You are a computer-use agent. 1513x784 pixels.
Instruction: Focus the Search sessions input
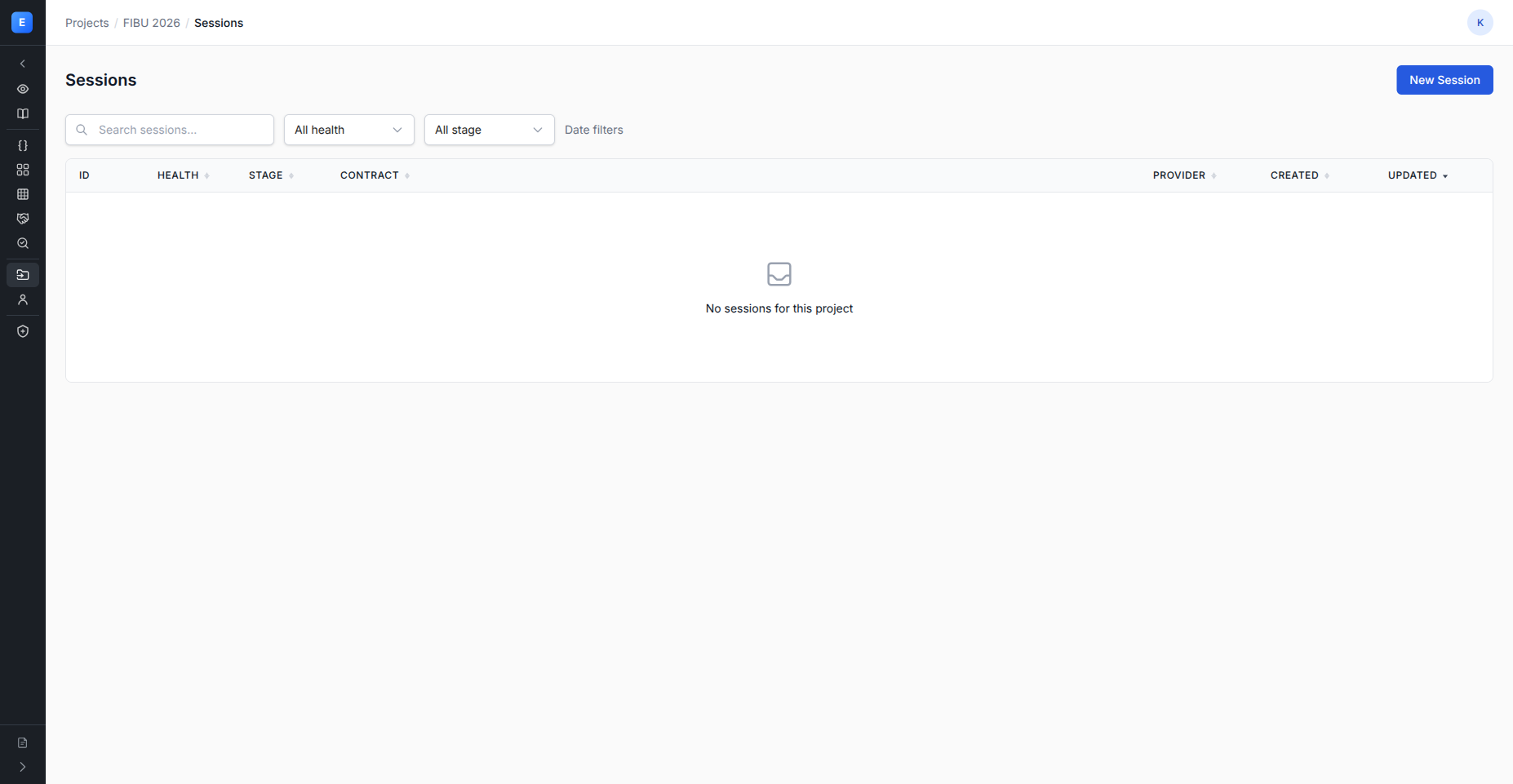point(170,130)
